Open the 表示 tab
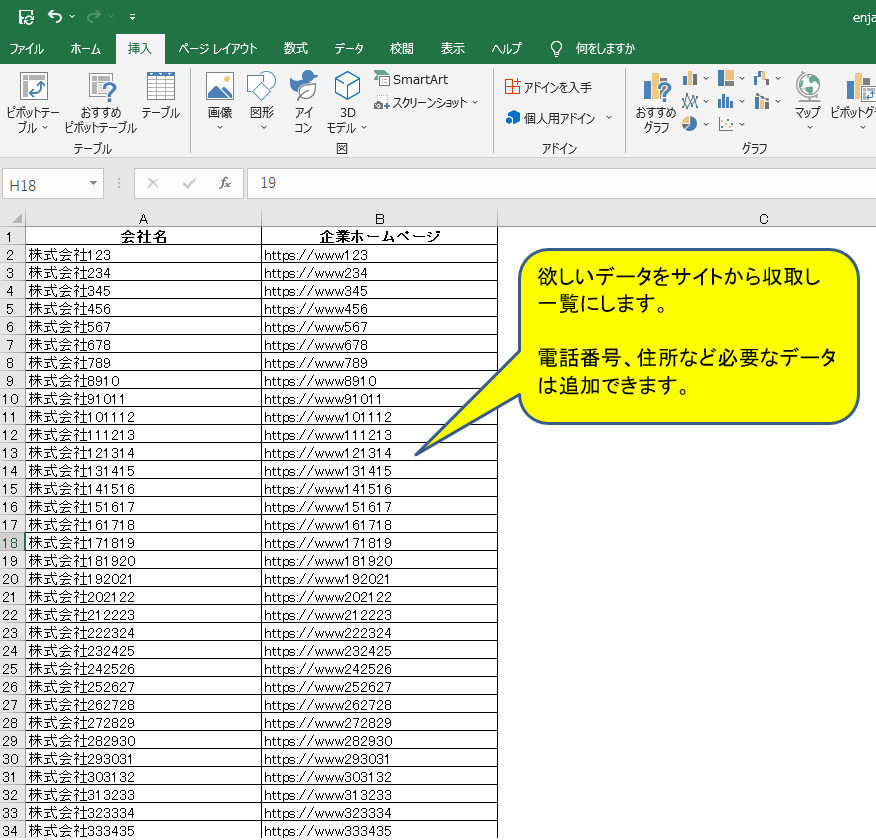The height and width of the screenshot is (840, 876). [453, 49]
